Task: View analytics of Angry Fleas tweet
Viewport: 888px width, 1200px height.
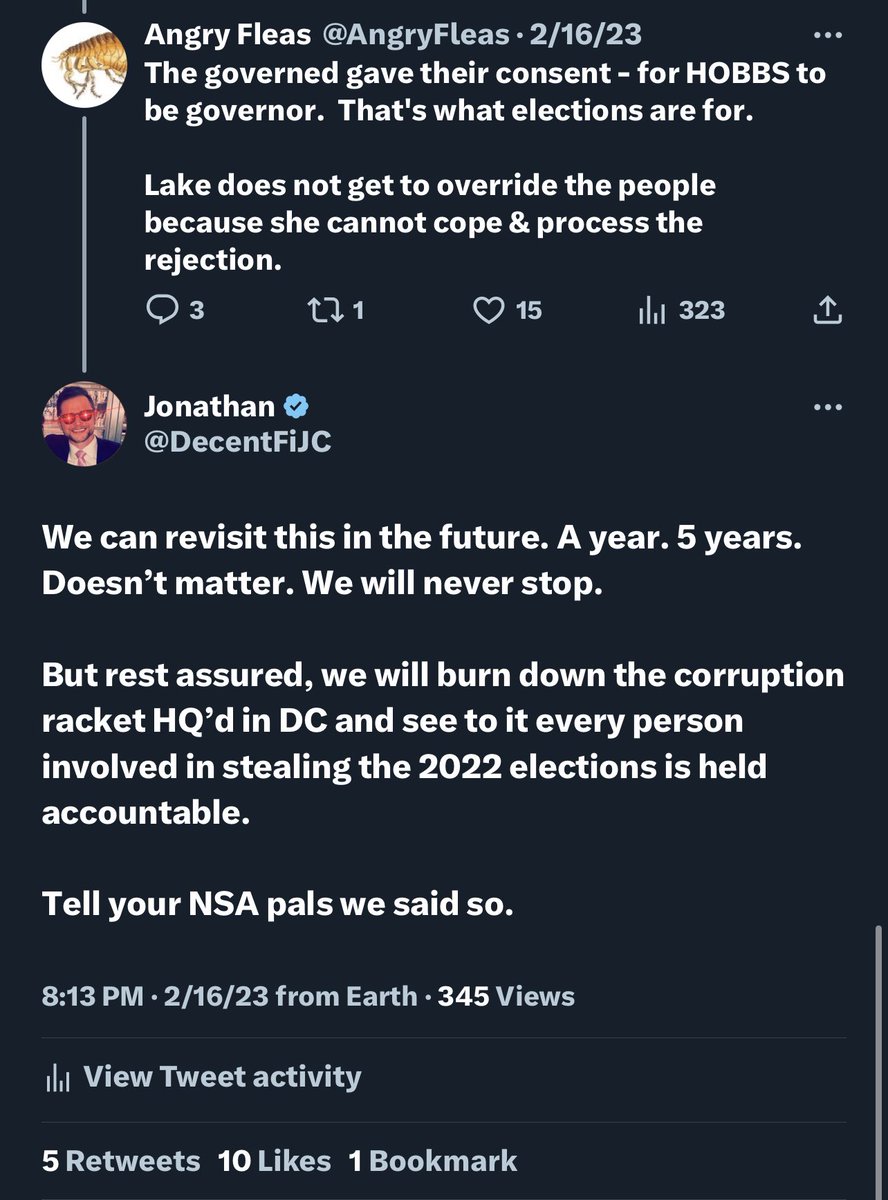Action: click(x=652, y=311)
